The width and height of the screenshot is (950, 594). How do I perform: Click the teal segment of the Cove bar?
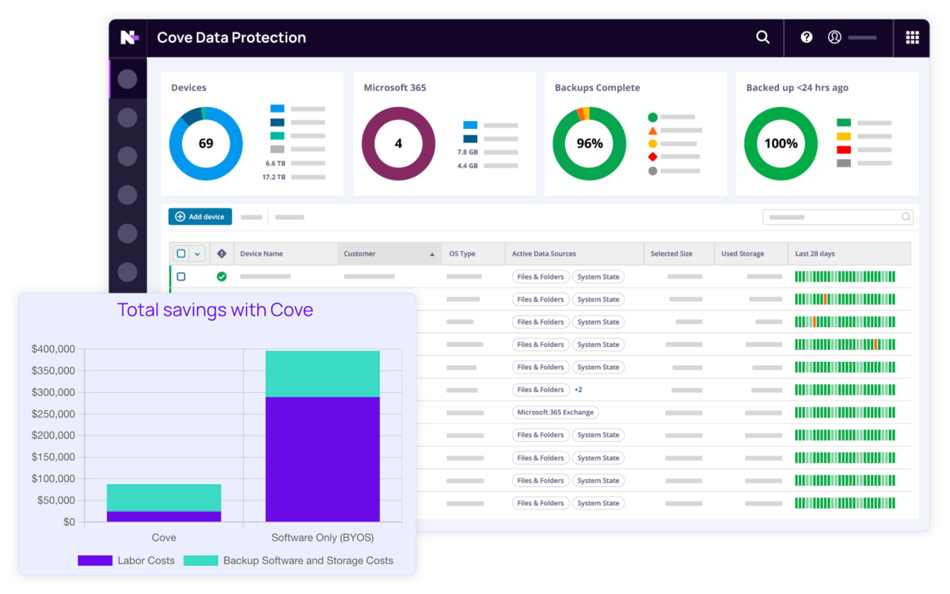tap(164, 498)
